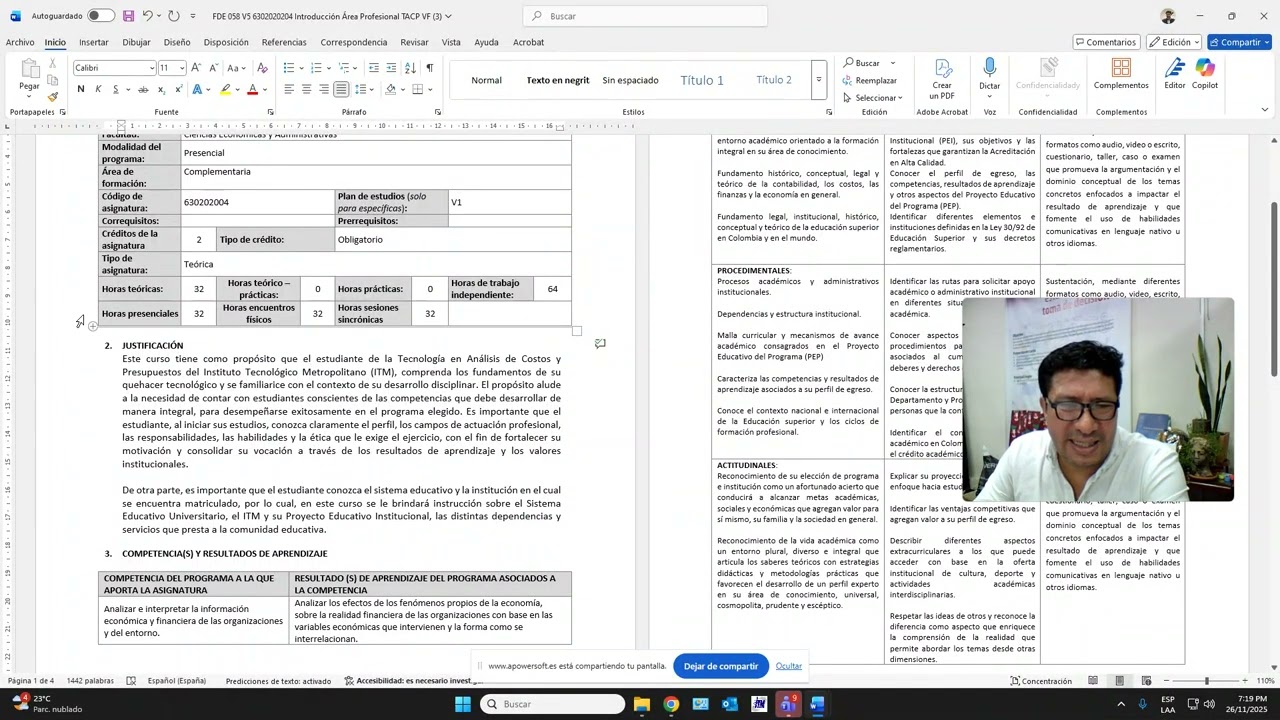Click the Clear Formatting icon

[x=262, y=68]
